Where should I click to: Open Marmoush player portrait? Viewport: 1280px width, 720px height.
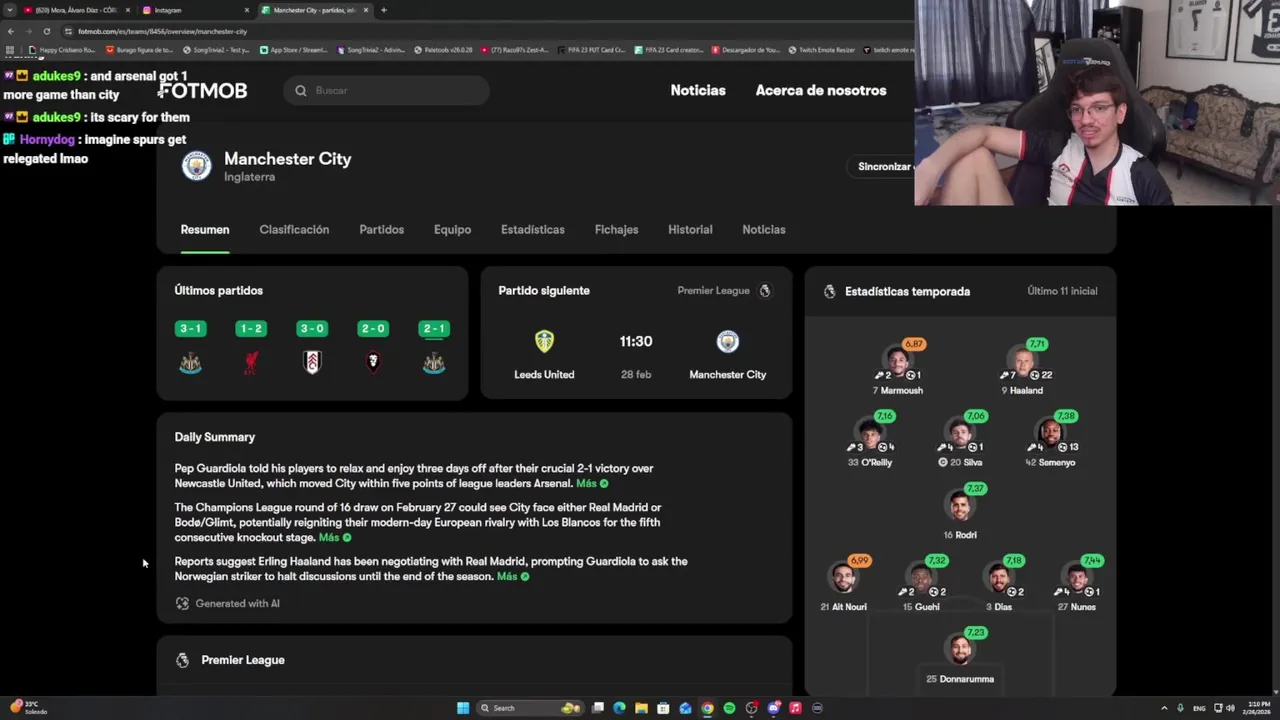(x=898, y=358)
